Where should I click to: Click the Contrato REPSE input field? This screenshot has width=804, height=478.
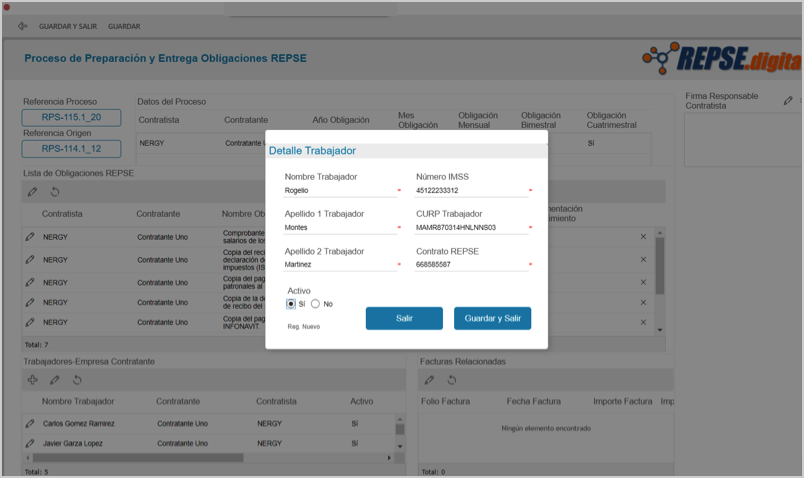pyautogui.click(x=471, y=265)
